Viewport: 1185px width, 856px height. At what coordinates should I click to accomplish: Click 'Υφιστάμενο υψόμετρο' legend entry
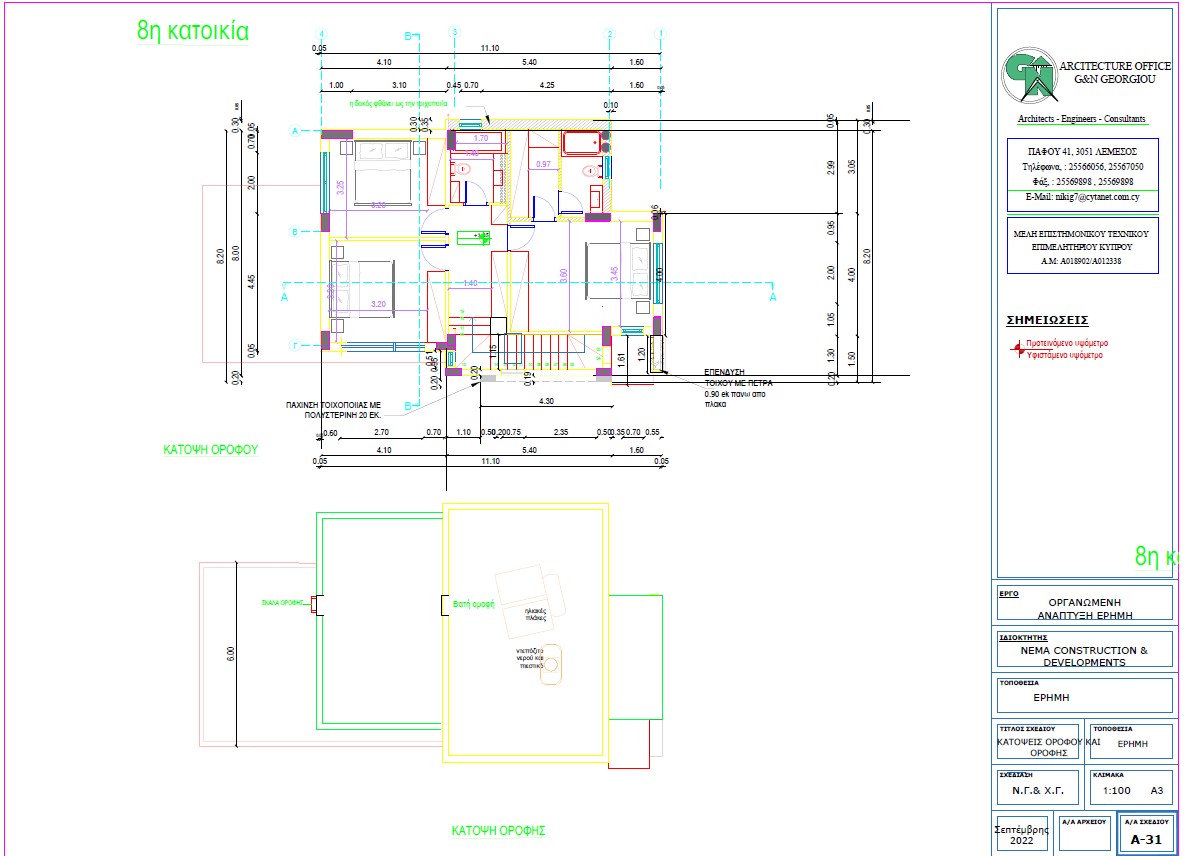[1064, 354]
